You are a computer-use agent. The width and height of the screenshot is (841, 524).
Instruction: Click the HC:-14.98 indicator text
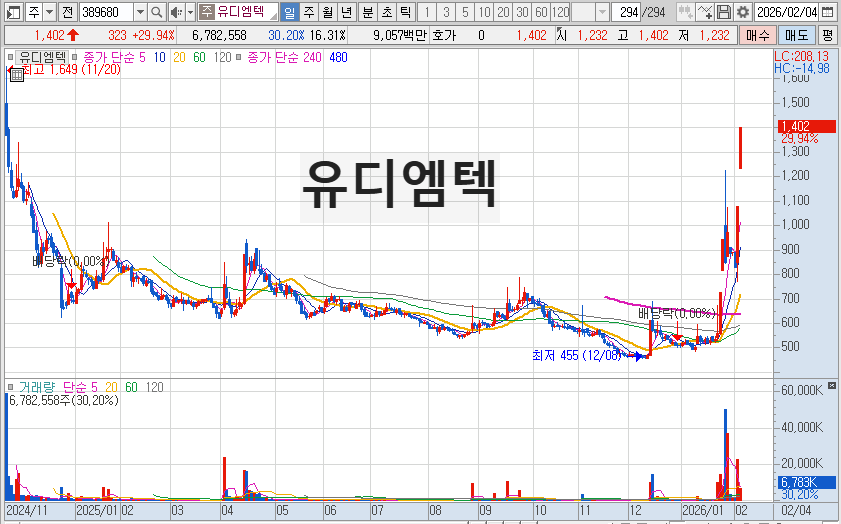point(802,68)
